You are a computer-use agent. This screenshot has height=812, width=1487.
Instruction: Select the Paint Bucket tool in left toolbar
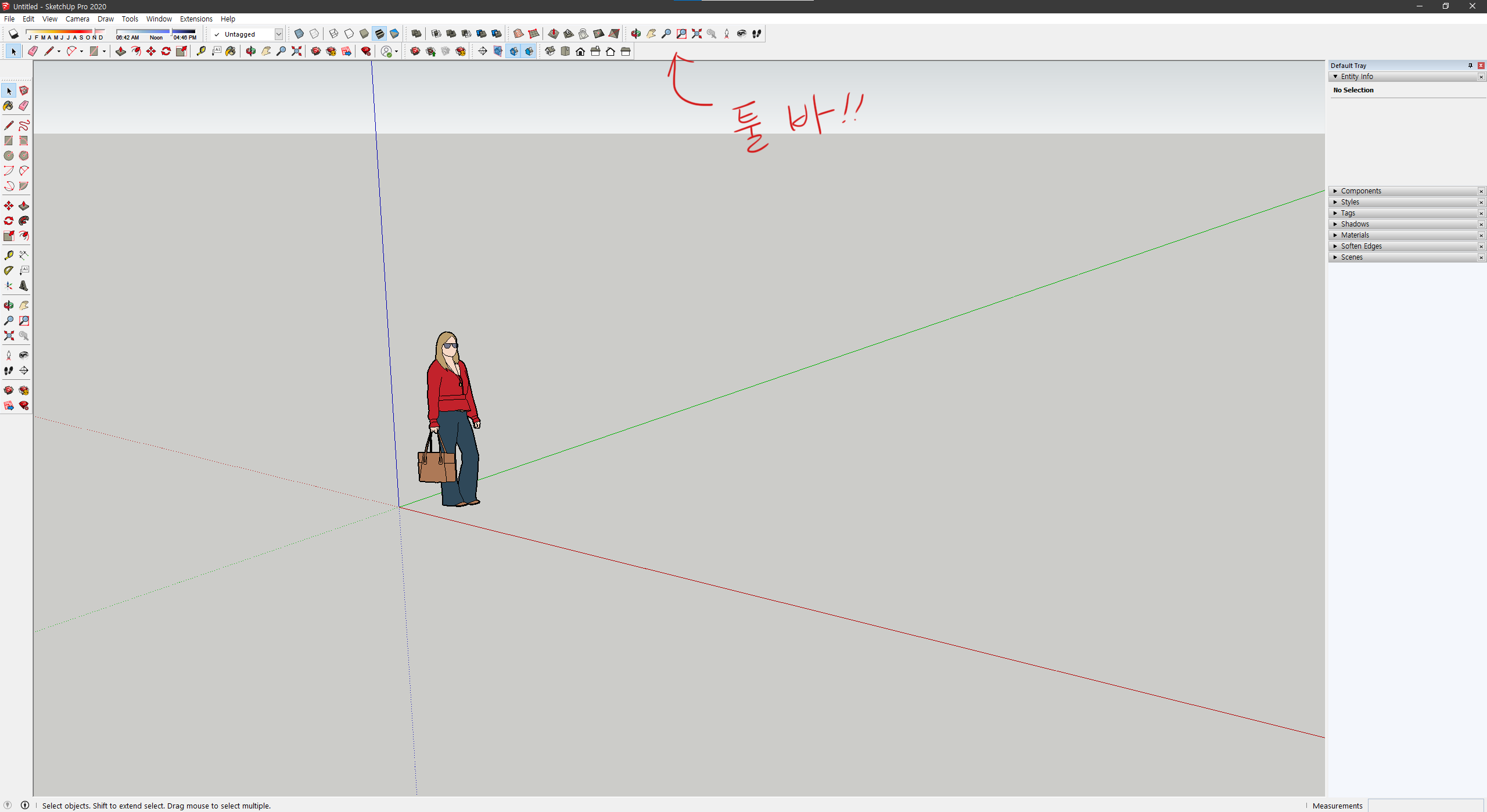click(8, 106)
